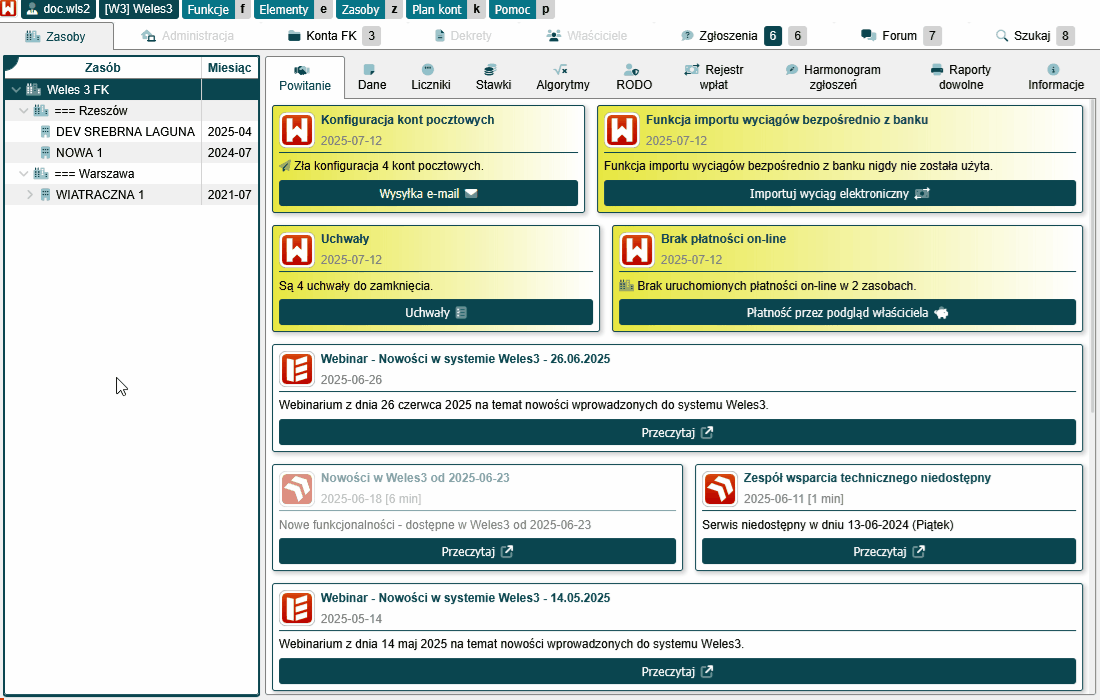Click the icon of Funkcja importu wyciągów card

point(622,130)
